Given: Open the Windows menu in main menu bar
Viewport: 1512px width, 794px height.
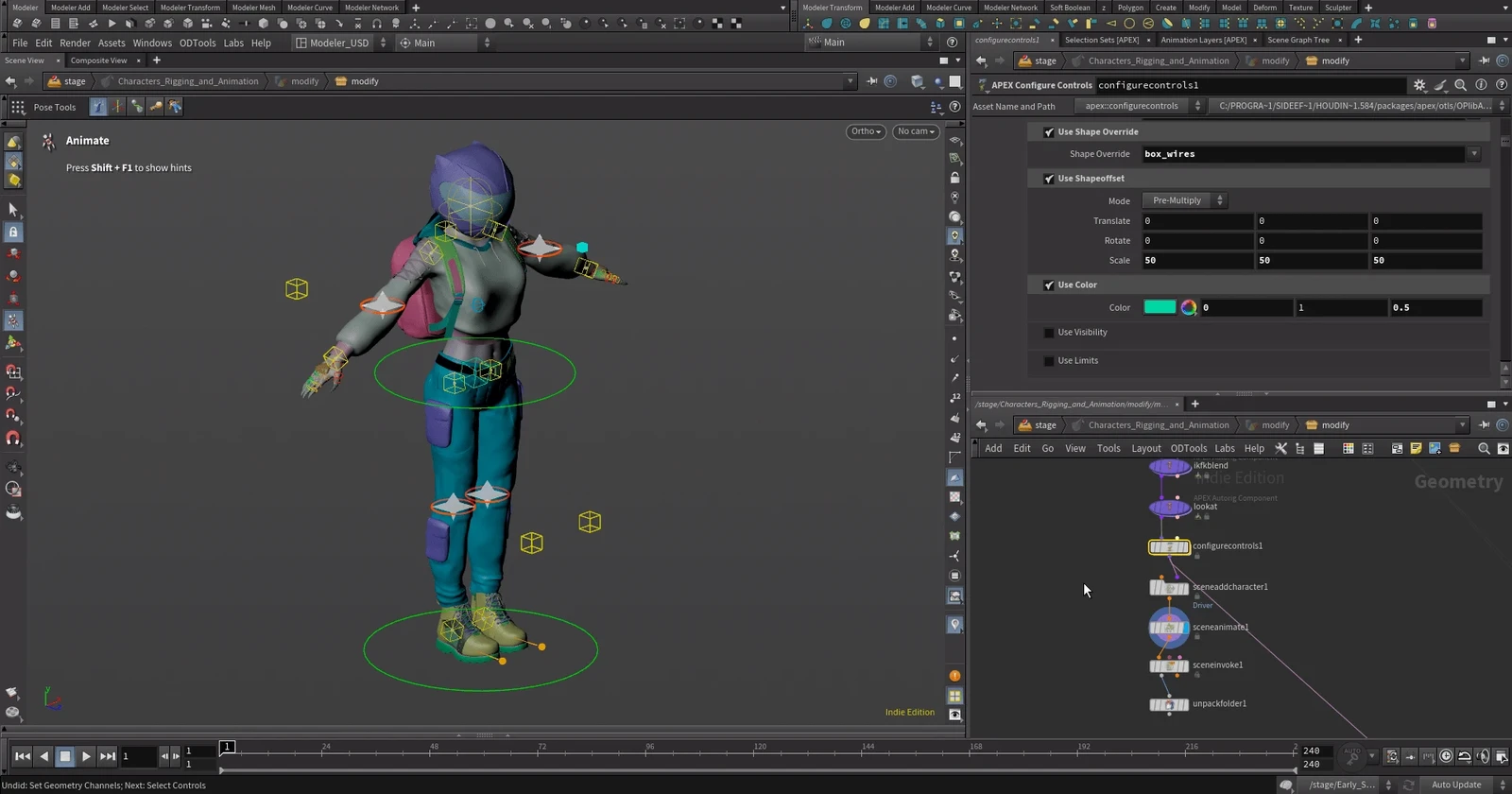Looking at the screenshot, I should [152, 43].
